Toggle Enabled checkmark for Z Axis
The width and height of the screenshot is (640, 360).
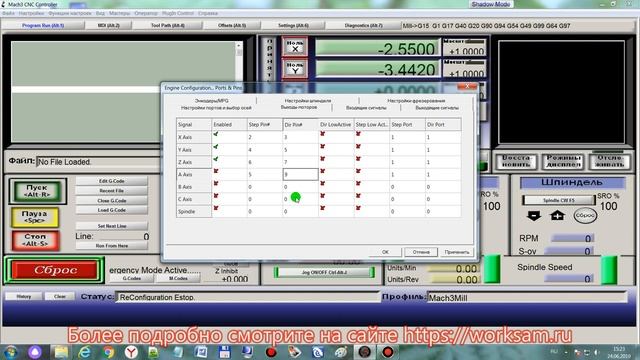(216, 159)
